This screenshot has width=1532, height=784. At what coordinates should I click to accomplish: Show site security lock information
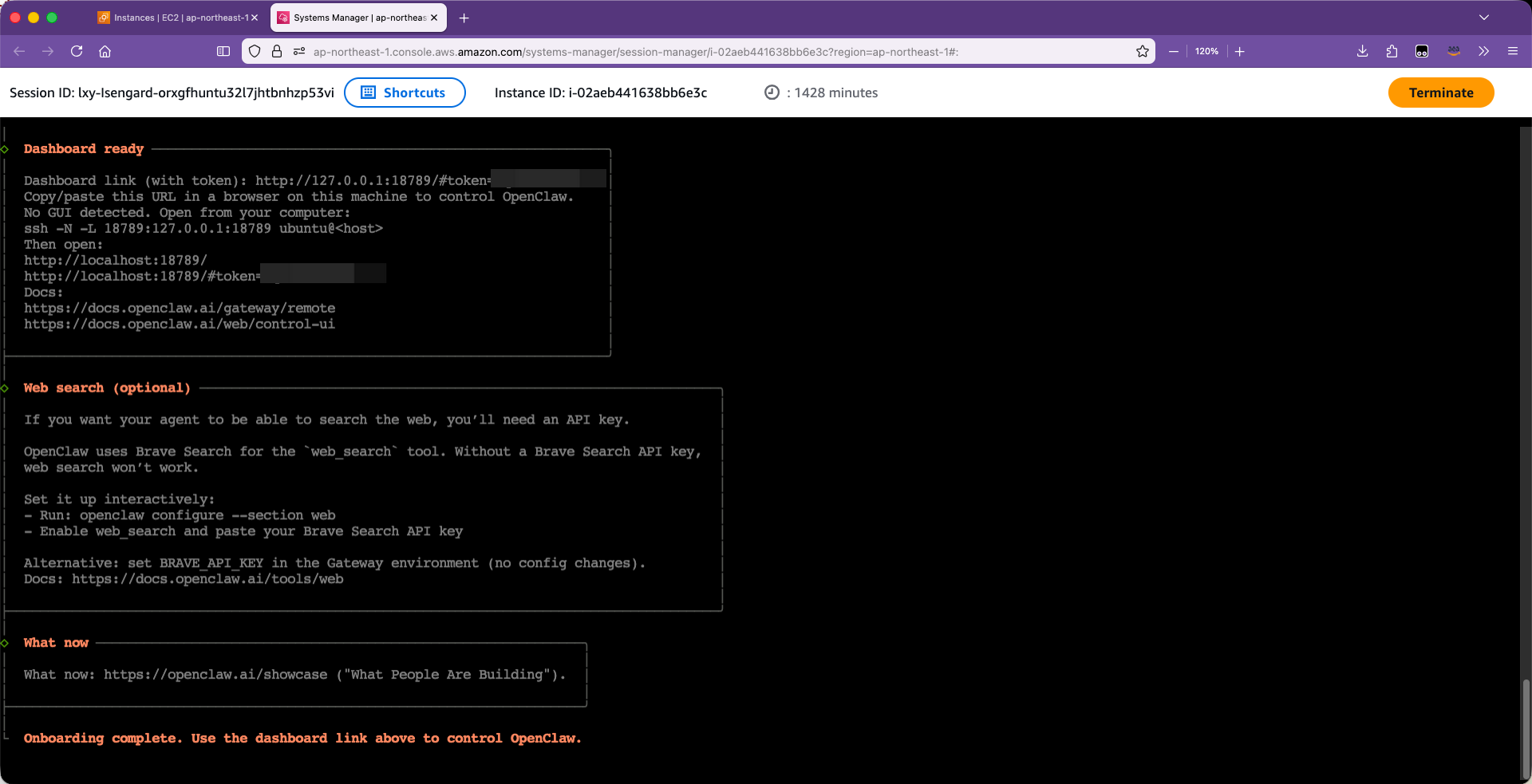tap(277, 51)
